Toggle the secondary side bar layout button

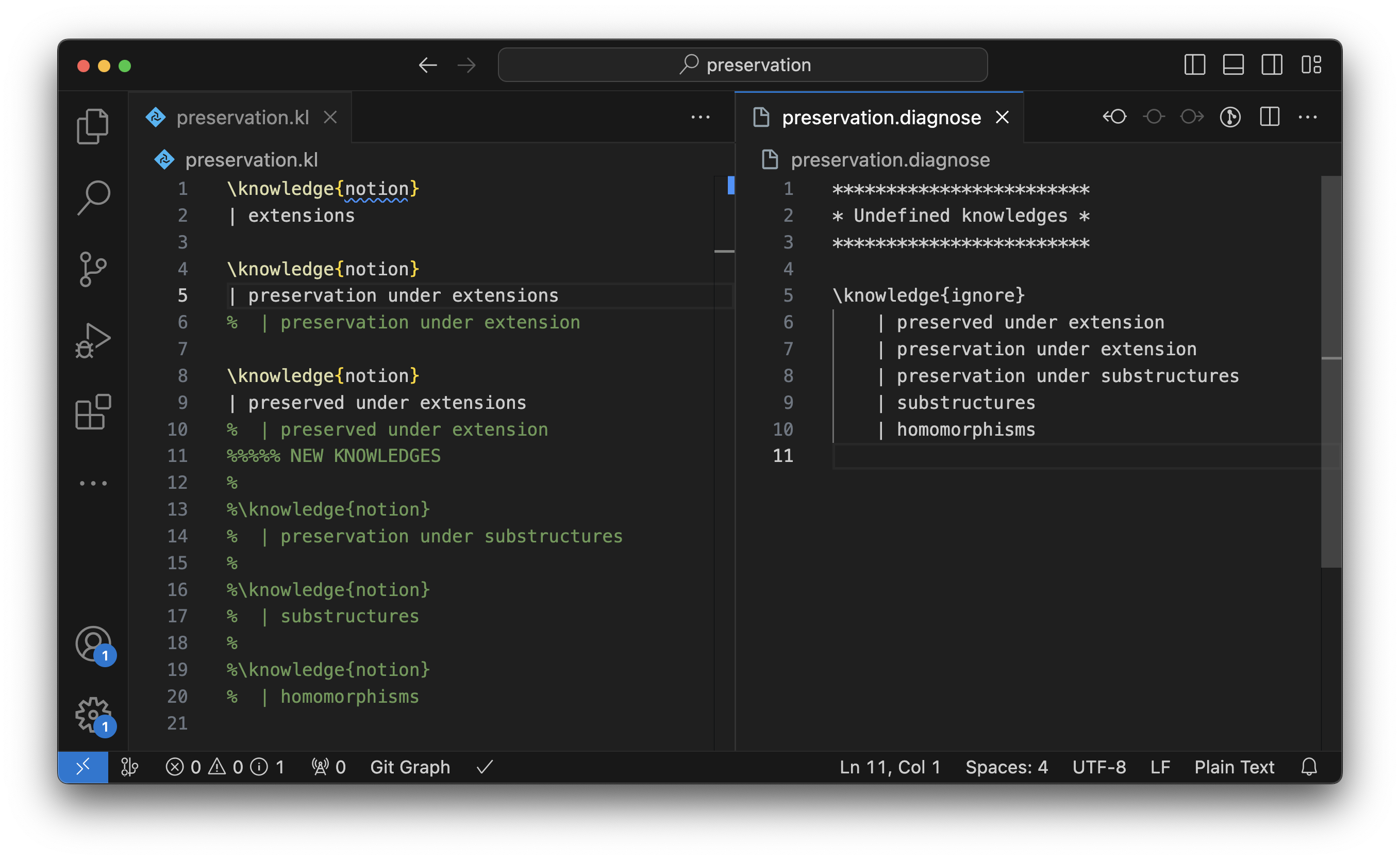coord(1272,65)
